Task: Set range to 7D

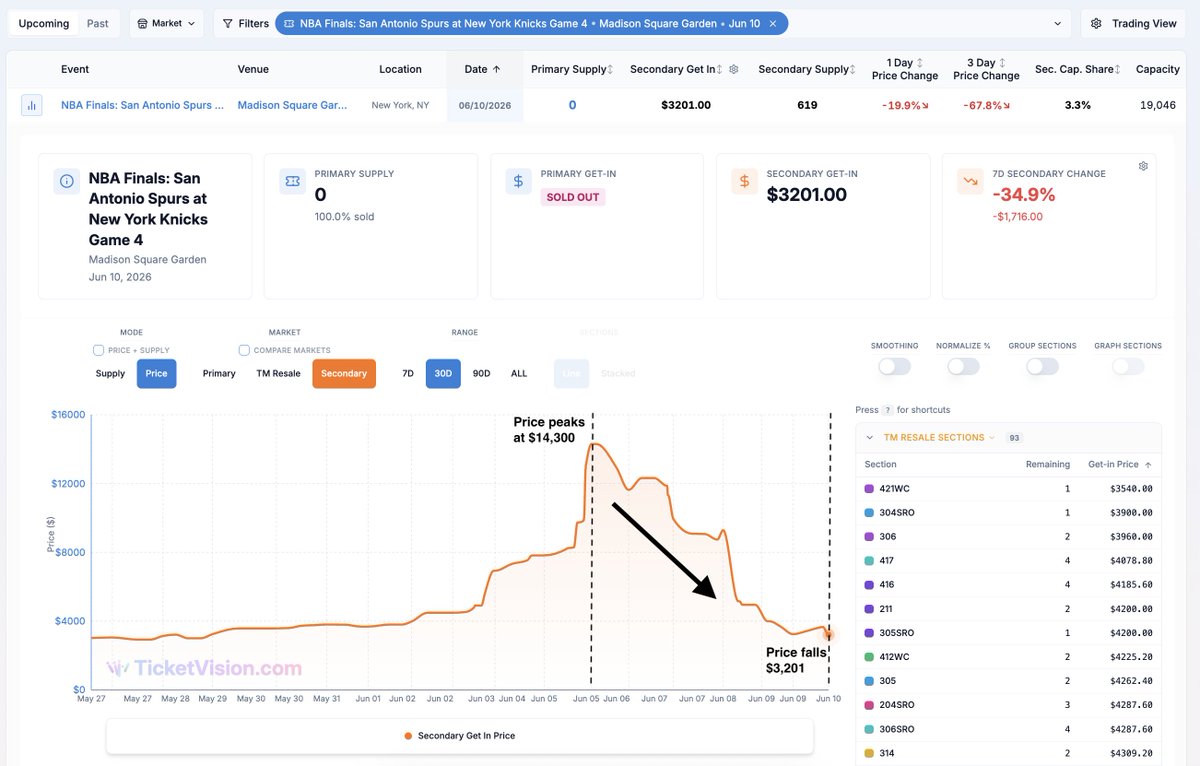Action: click(x=408, y=373)
